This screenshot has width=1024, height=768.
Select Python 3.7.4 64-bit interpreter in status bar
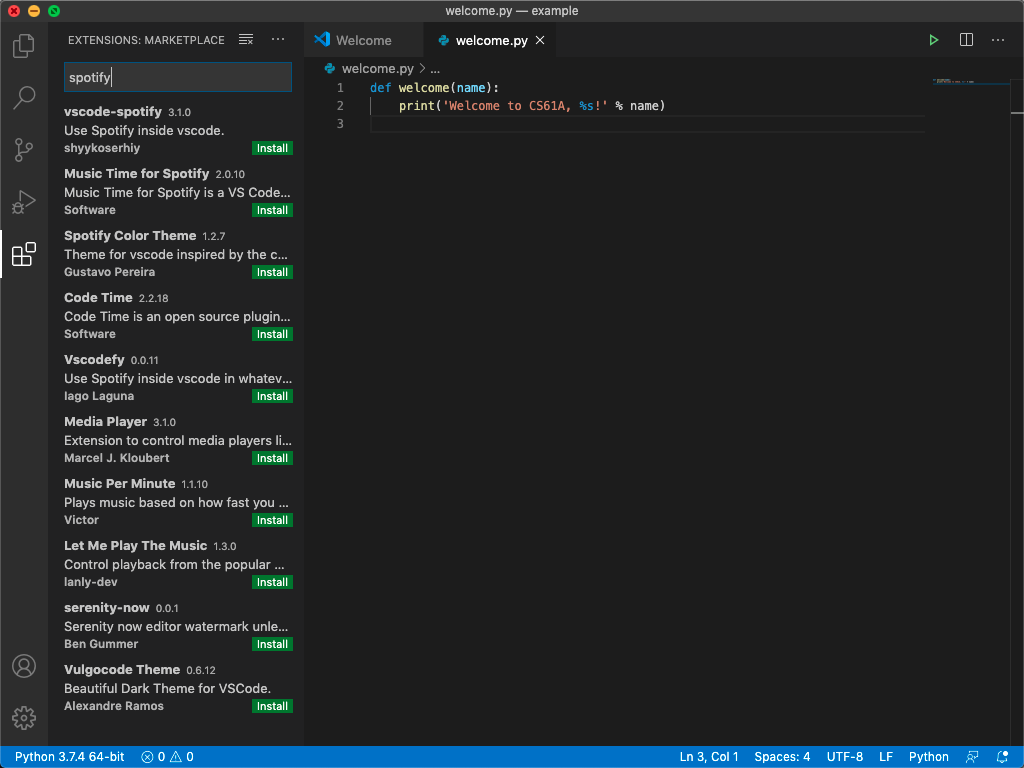coord(69,757)
